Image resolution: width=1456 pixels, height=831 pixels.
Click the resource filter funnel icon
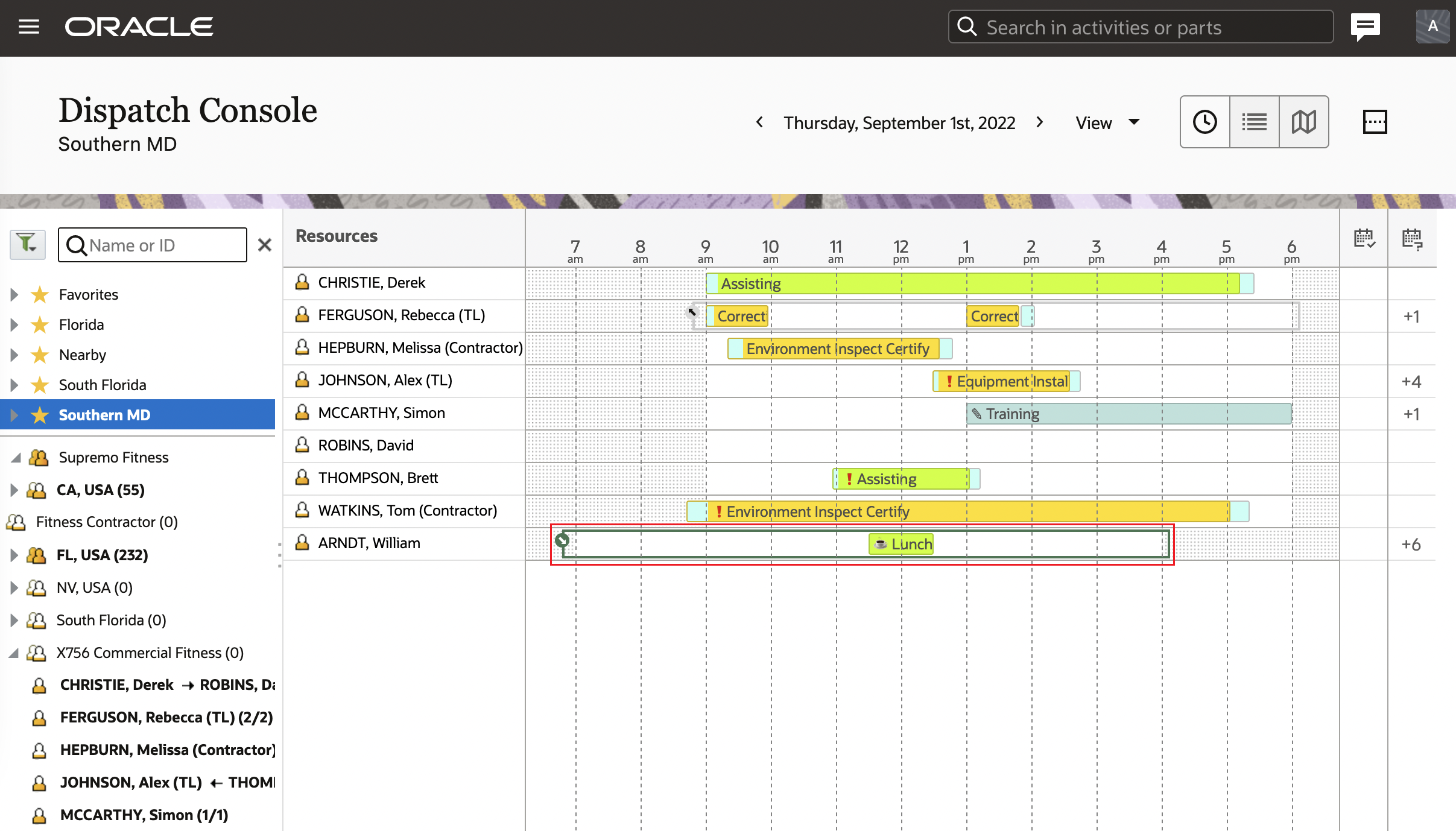coord(27,244)
